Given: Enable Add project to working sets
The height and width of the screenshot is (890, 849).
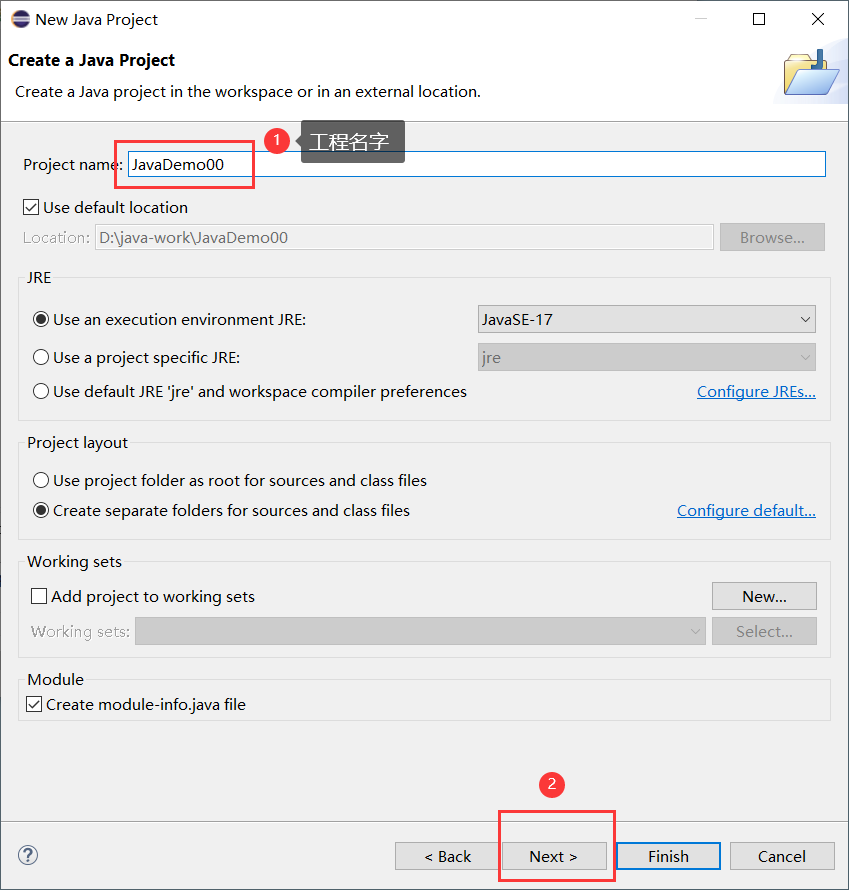Looking at the screenshot, I should pos(39,596).
